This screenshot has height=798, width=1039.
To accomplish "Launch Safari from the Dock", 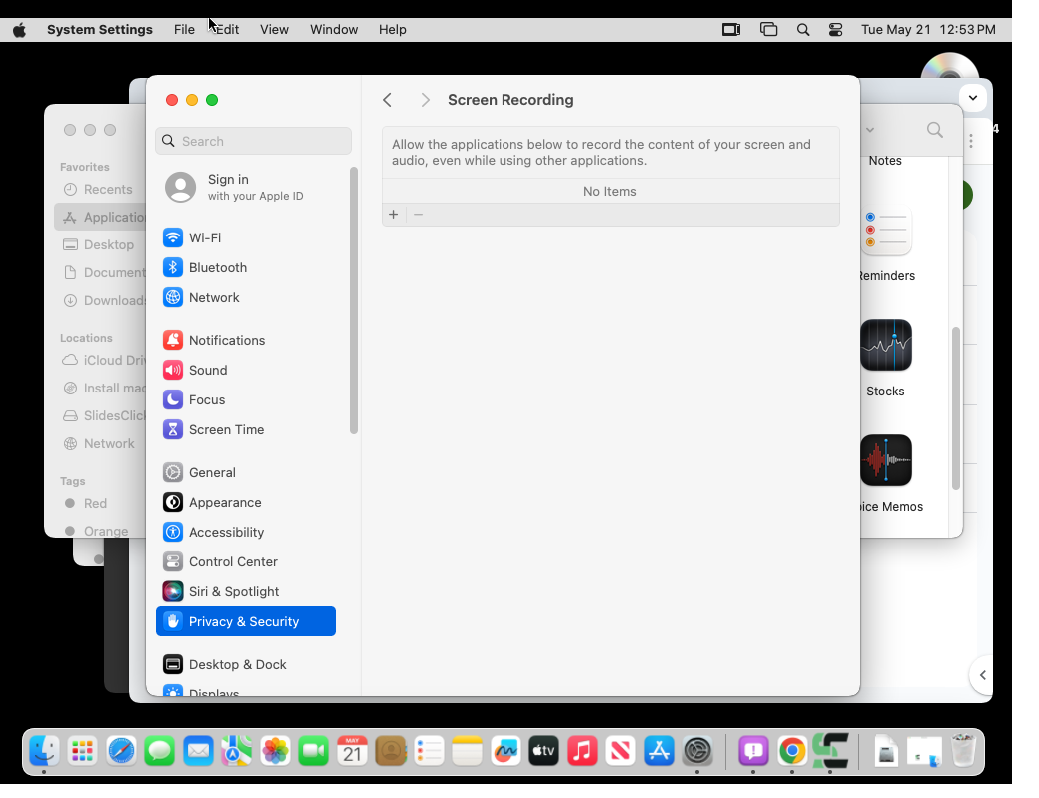I will [121, 751].
